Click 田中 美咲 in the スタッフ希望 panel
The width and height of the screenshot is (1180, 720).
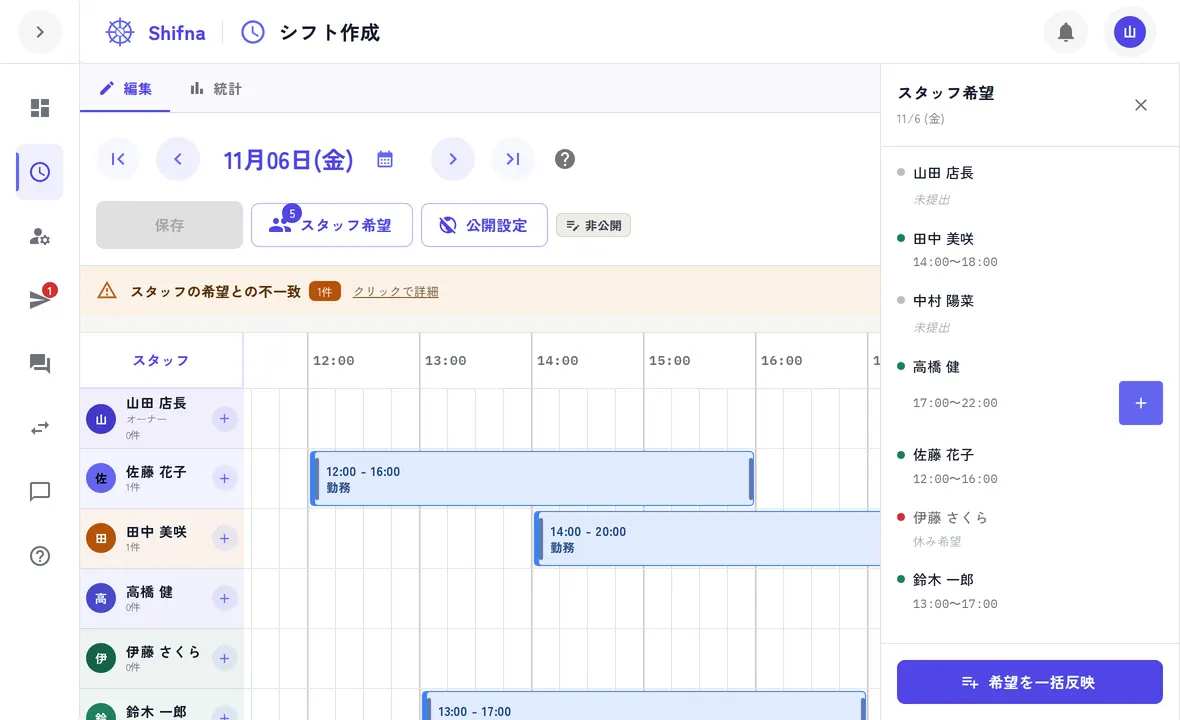click(x=943, y=239)
